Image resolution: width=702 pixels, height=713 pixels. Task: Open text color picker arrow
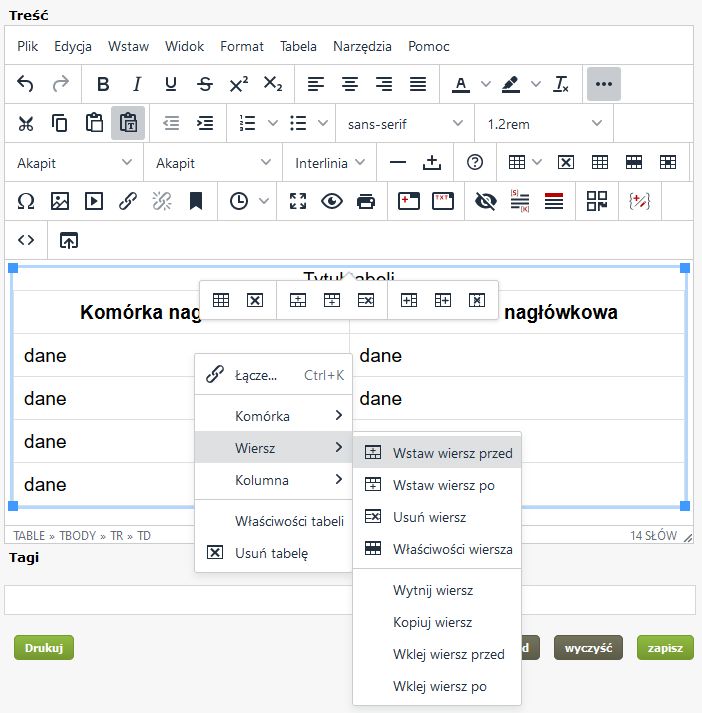coord(486,84)
